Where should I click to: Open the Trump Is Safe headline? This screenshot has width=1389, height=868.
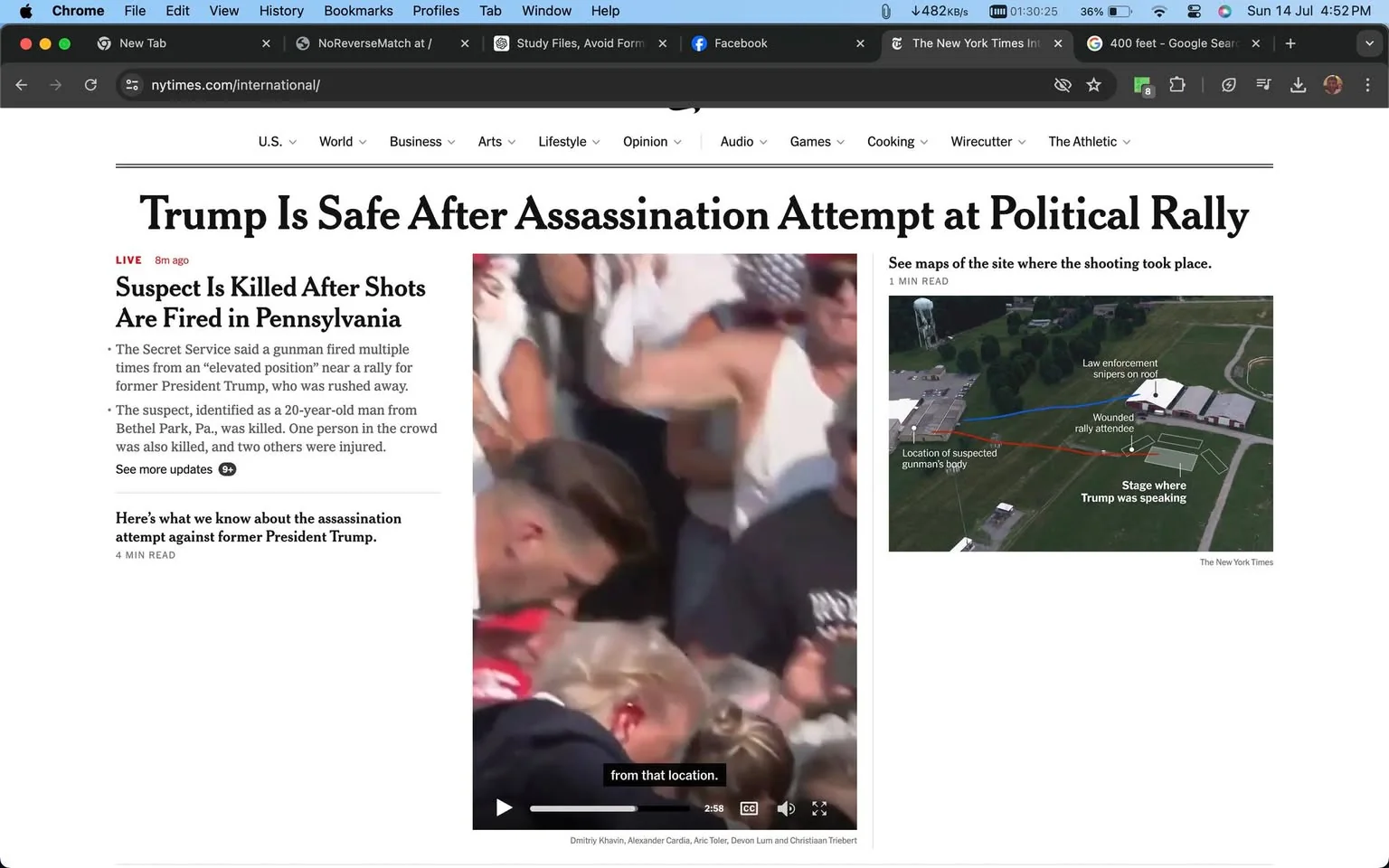tap(694, 214)
